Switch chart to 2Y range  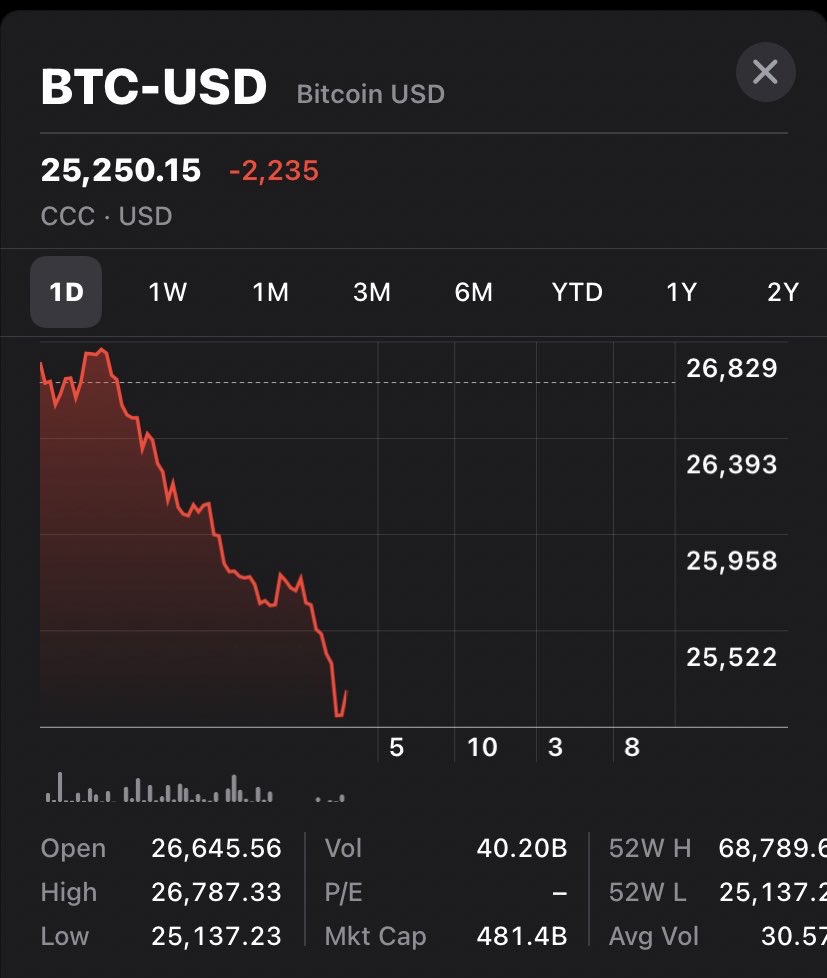(x=783, y=292)
